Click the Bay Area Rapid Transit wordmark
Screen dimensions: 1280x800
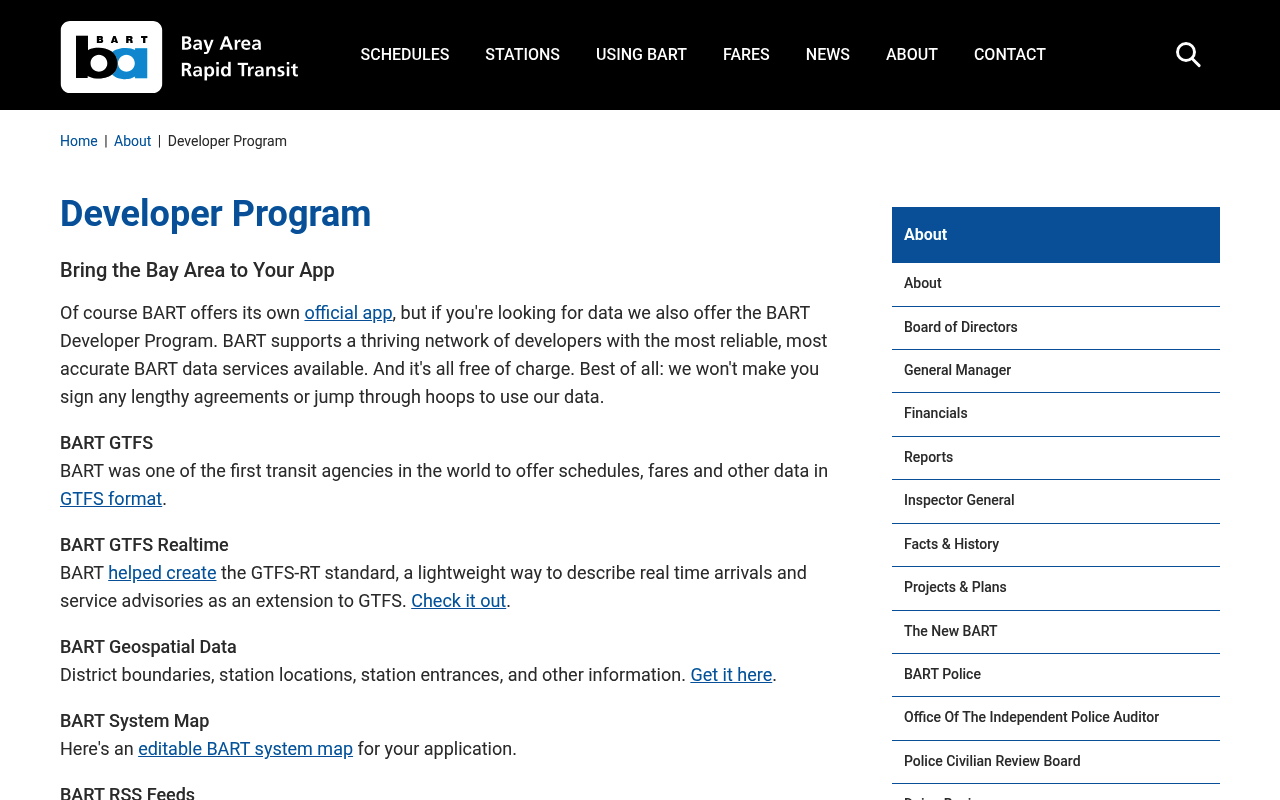pos(239,57)
